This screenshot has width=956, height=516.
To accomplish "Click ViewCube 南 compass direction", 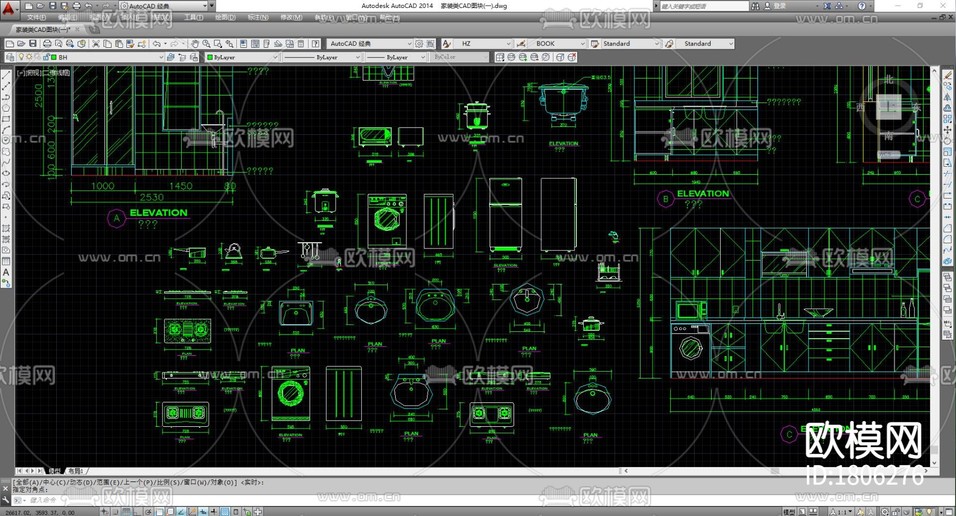I will click(x=889, y=137).
